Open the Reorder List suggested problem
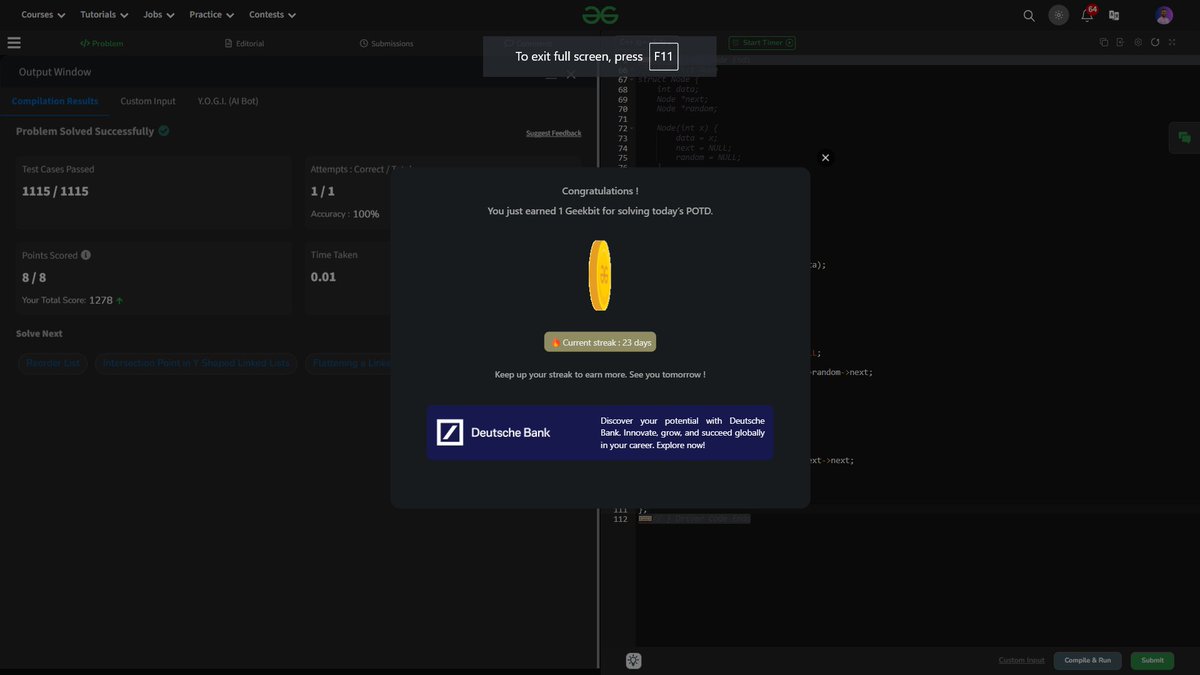 tap(53, 363)
